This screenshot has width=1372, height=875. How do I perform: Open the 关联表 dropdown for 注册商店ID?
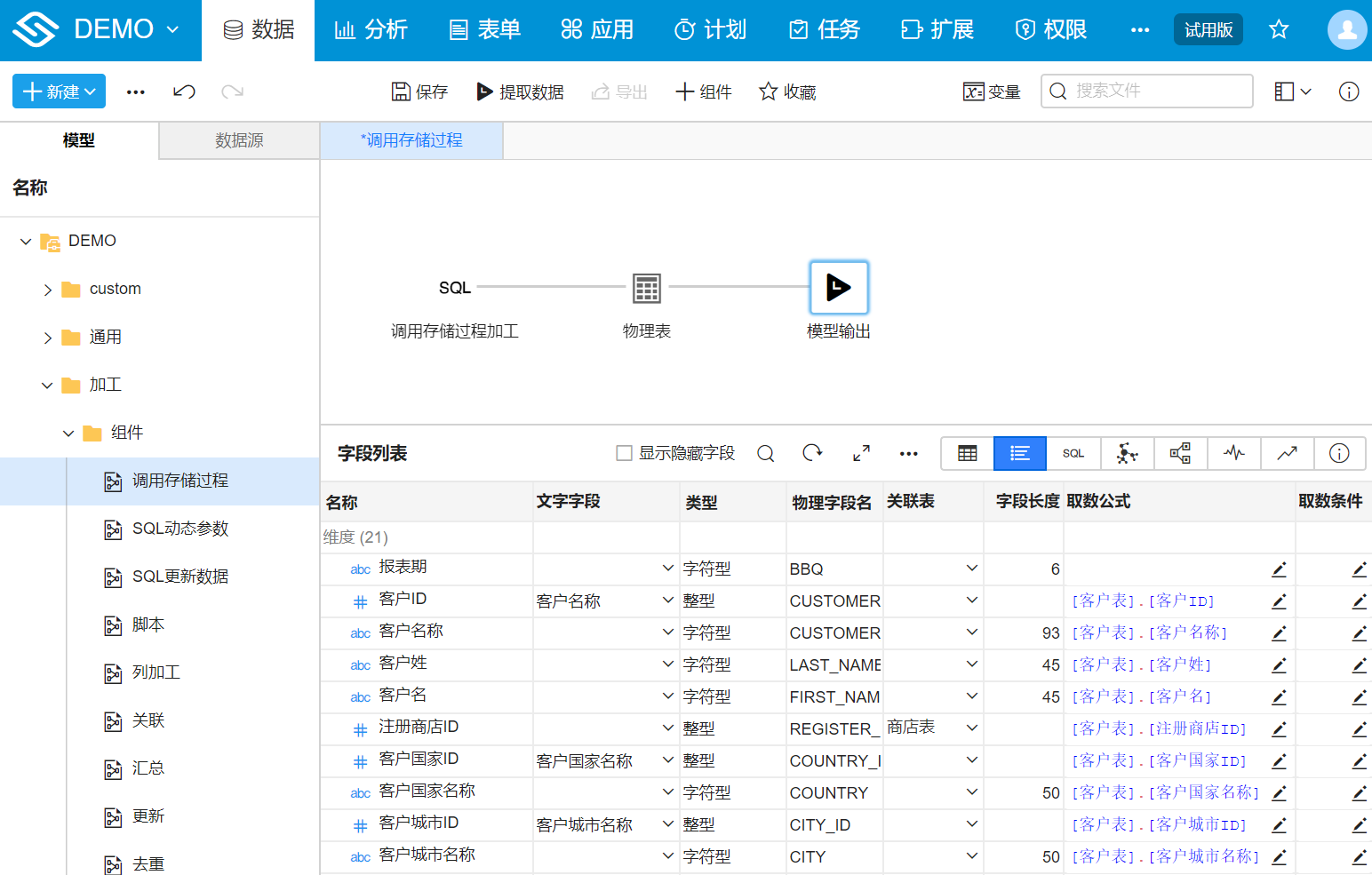(x=972, y=728)
